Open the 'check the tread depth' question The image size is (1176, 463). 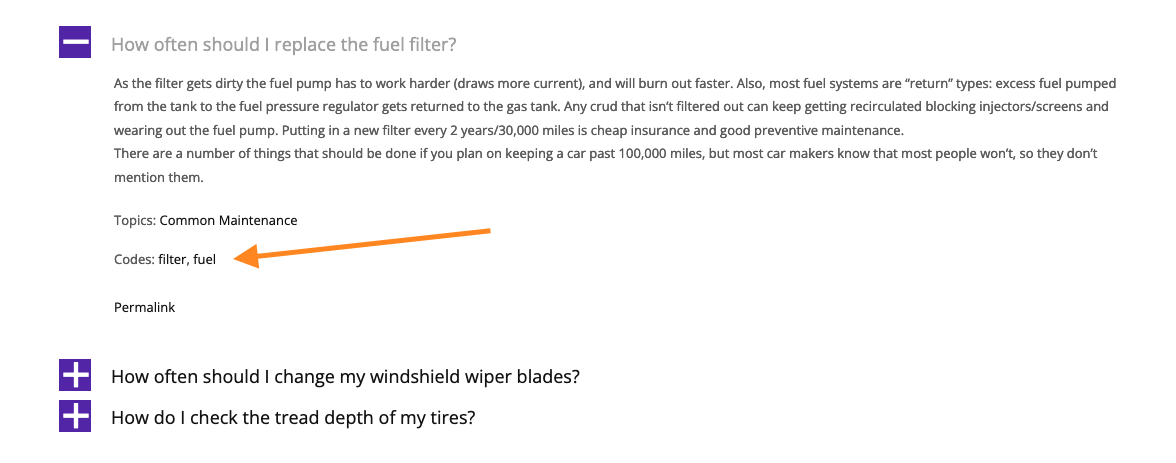point(293,416)
